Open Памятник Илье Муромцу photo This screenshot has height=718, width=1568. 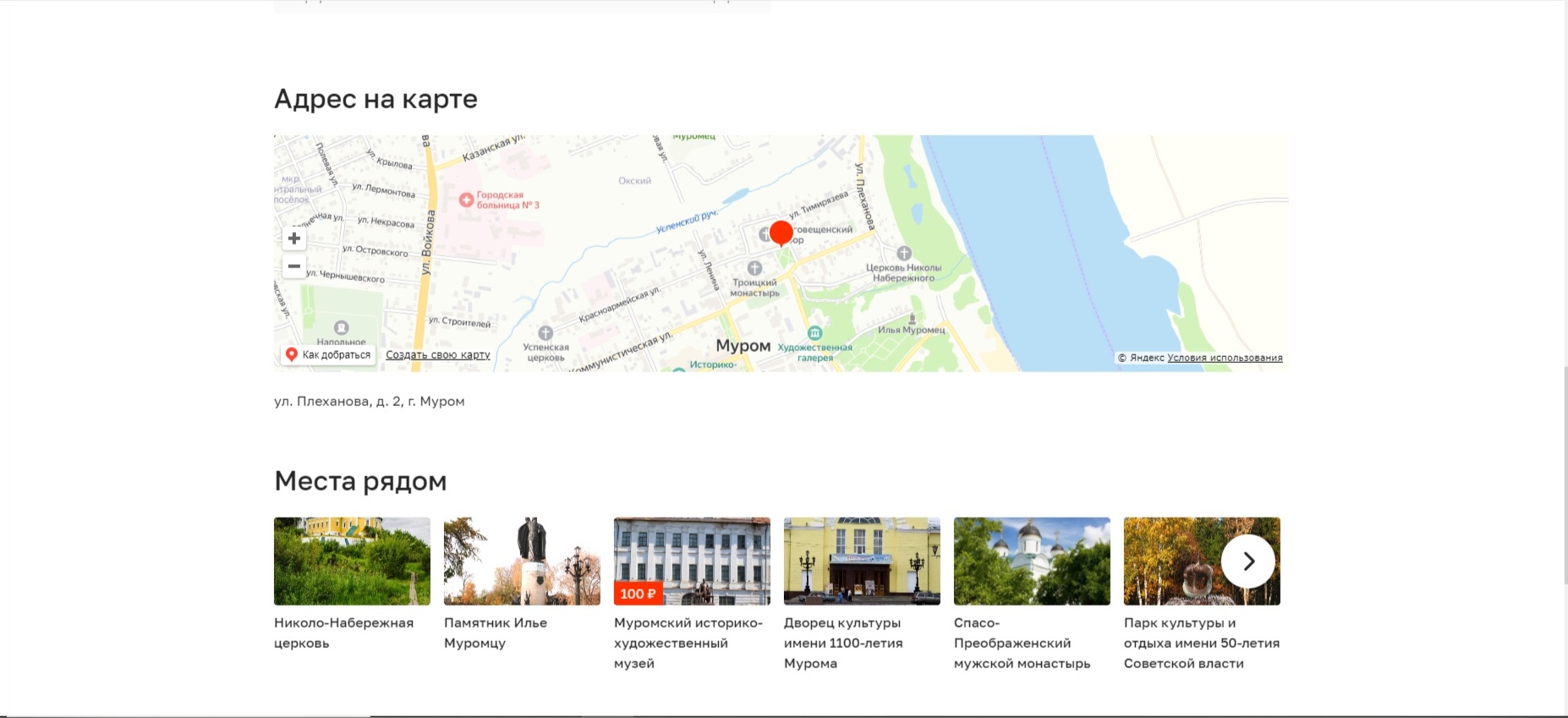pyautogui.click(x=522, y=561)
